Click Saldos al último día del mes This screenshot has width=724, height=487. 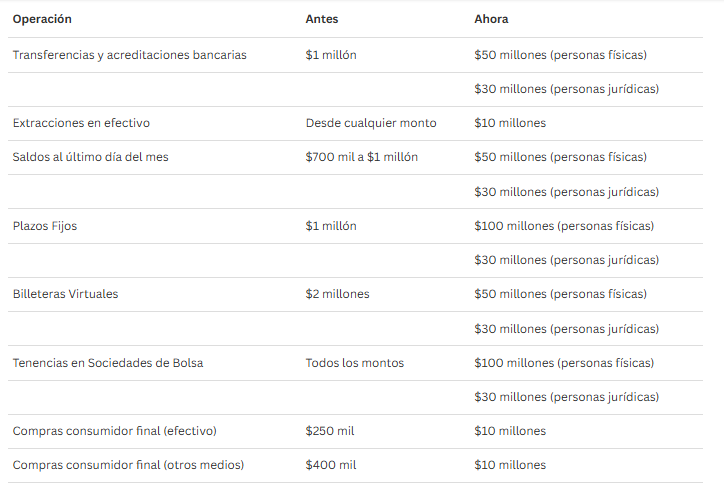pos(90,157)
